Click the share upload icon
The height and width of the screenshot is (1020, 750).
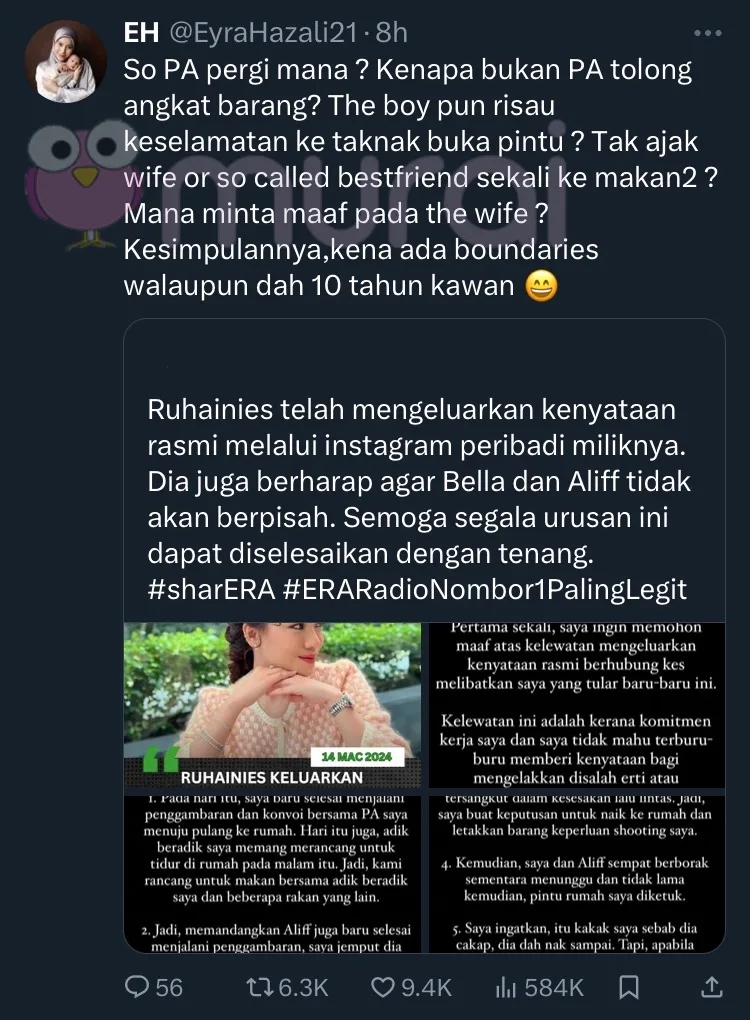click(x=712, y=987)
